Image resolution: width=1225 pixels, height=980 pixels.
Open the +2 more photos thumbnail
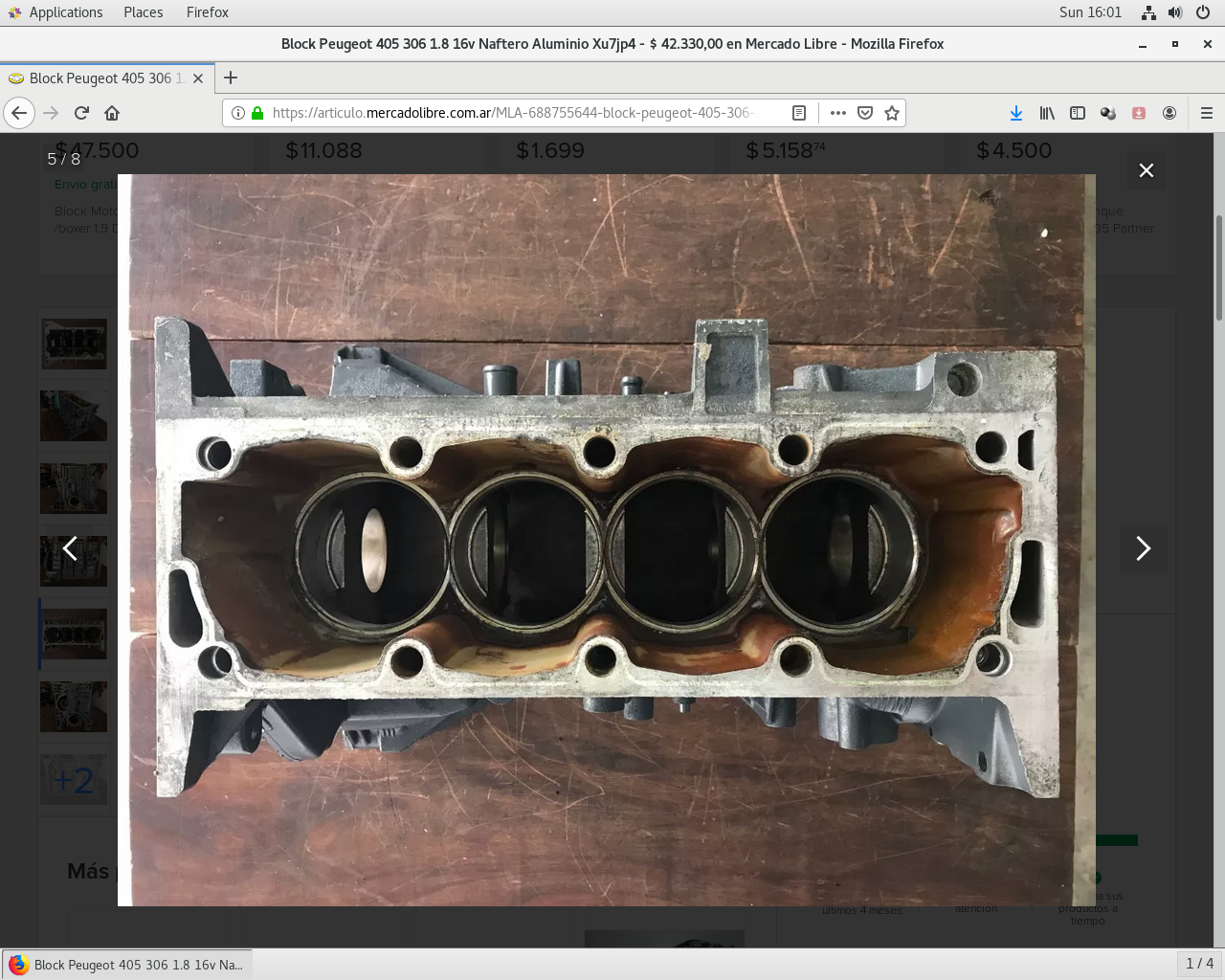[x=74, y=780]
